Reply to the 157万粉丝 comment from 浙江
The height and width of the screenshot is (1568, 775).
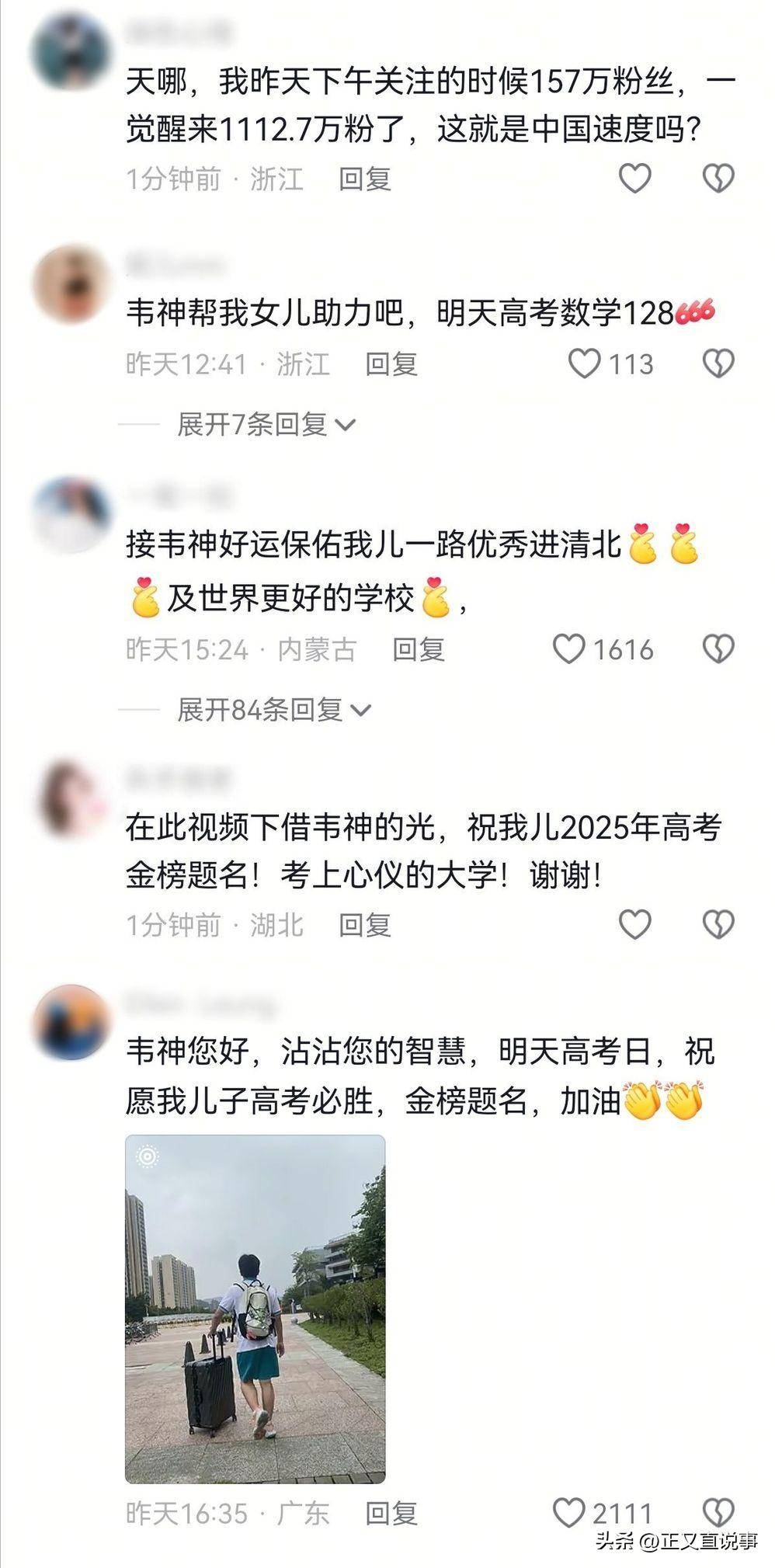(365, 179)
